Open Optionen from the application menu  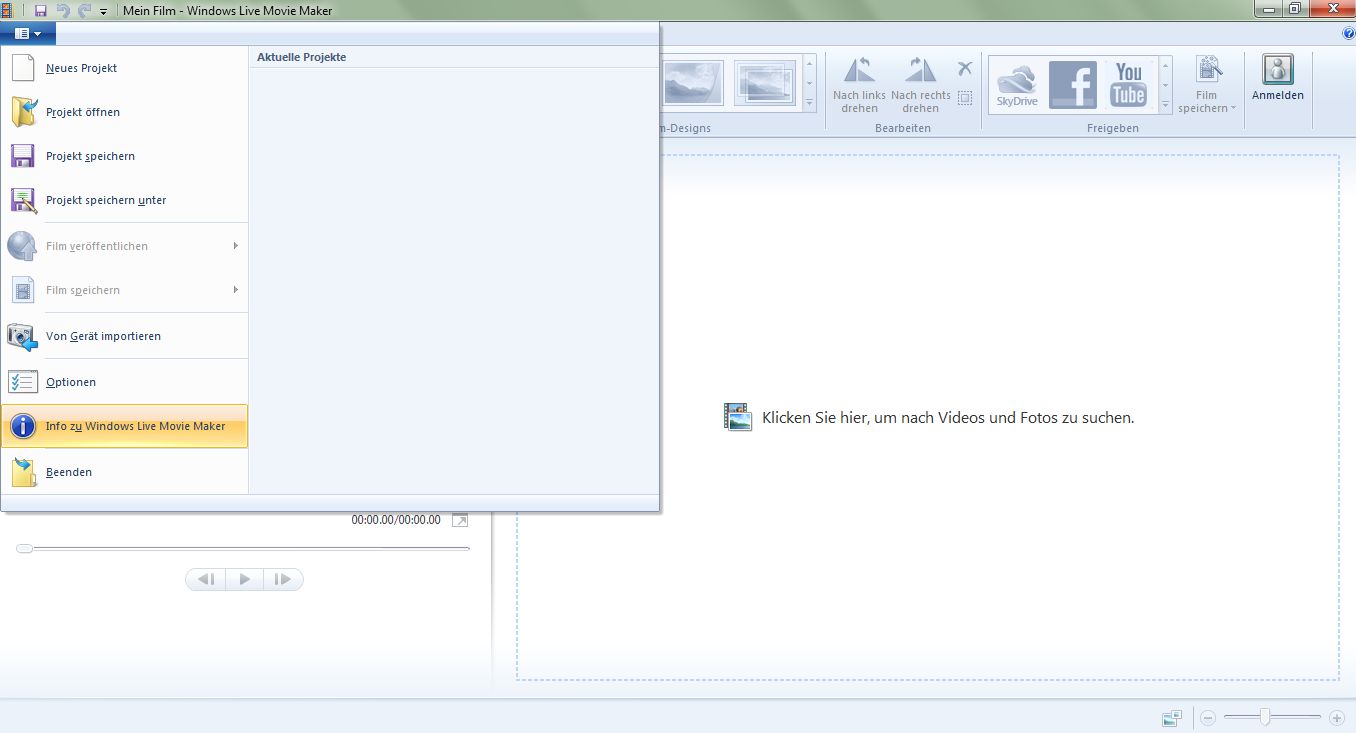(70, 382)
